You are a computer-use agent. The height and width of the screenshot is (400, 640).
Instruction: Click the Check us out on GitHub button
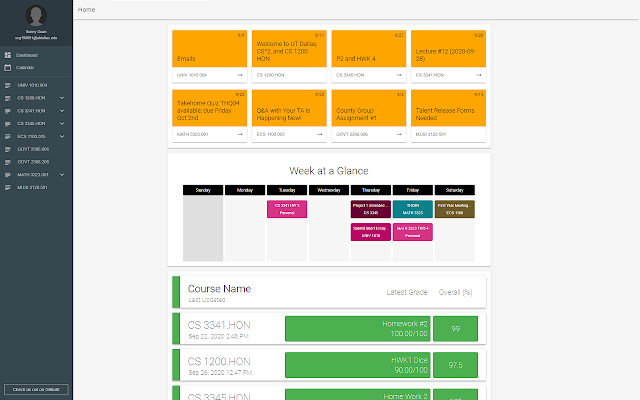(36, 389)
